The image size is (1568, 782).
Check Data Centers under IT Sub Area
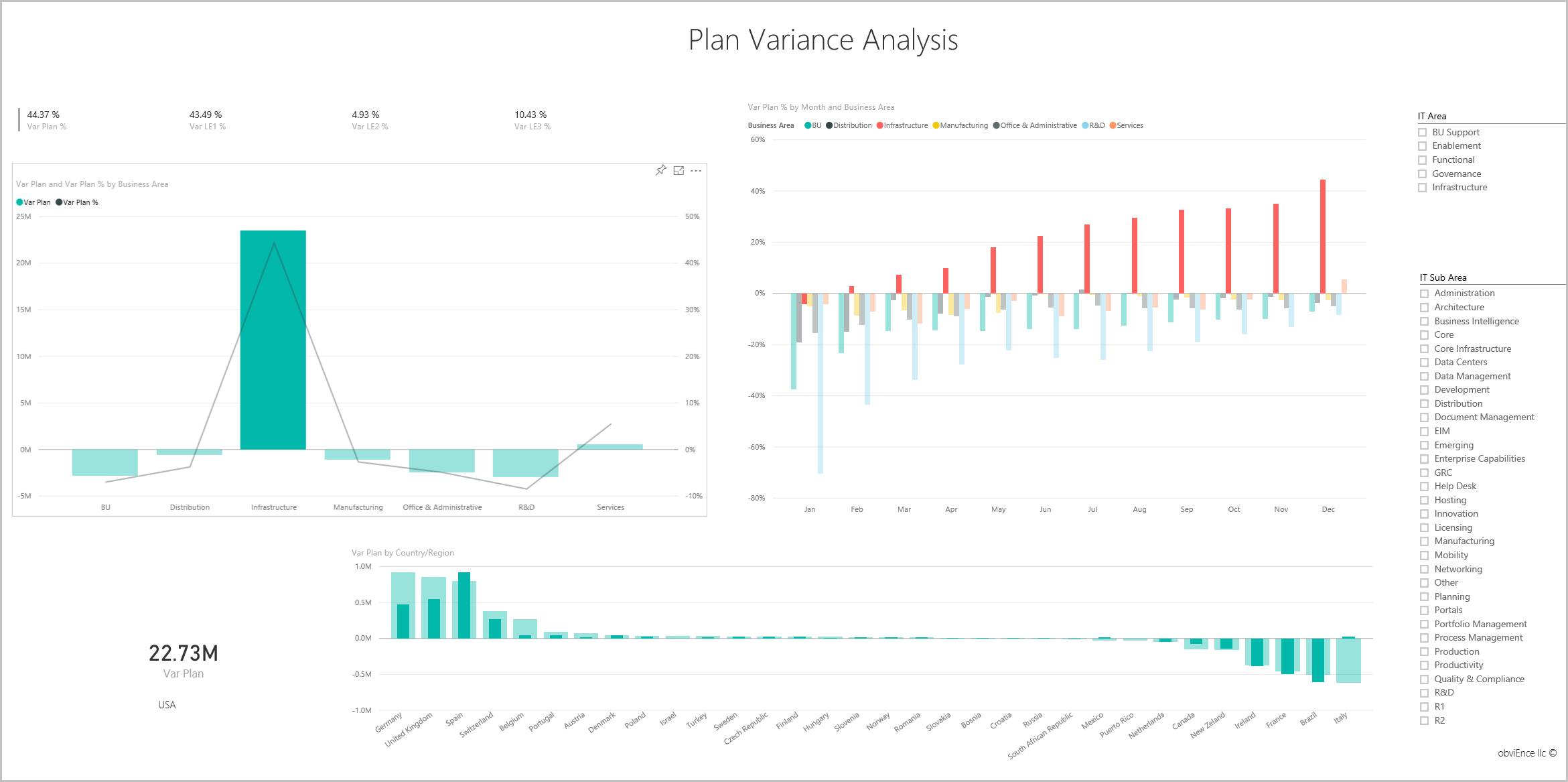coord(1424,362)
